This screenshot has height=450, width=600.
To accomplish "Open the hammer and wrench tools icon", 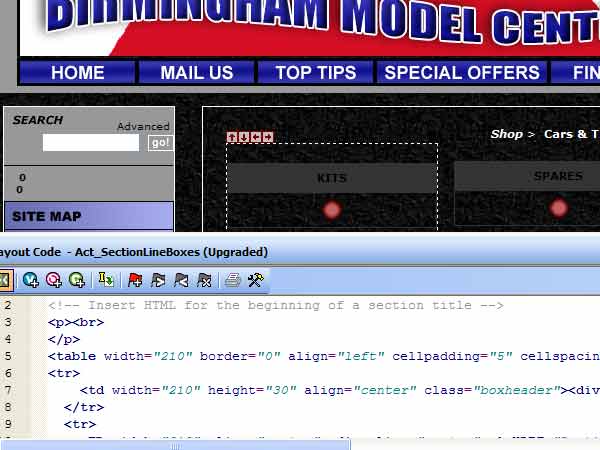I will pos(255,280).
